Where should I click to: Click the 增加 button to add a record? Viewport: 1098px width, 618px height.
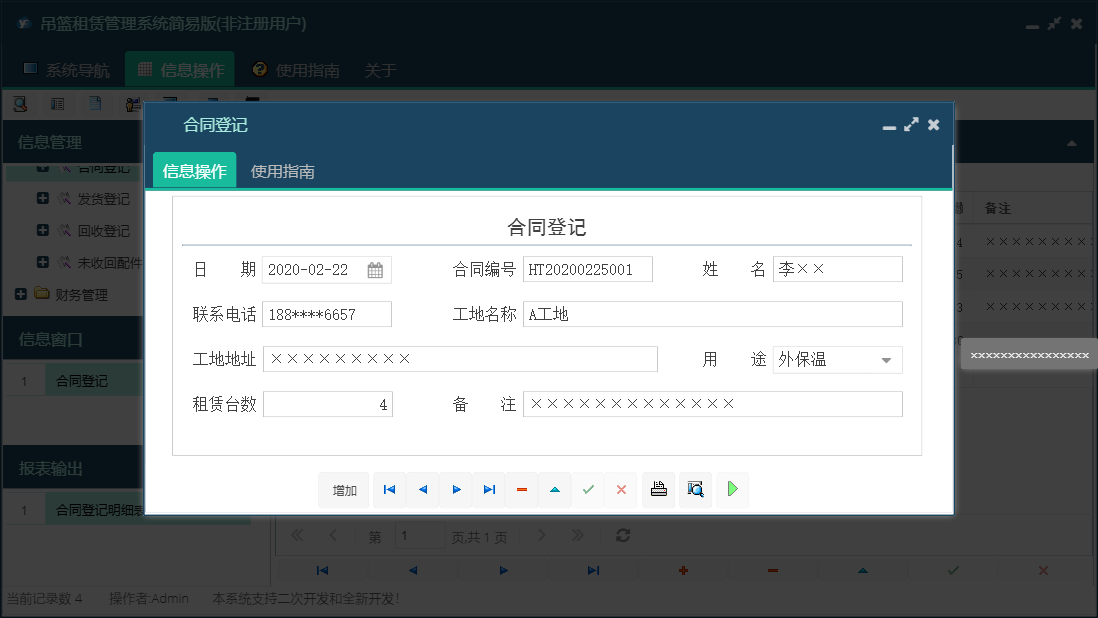[343, 490]
